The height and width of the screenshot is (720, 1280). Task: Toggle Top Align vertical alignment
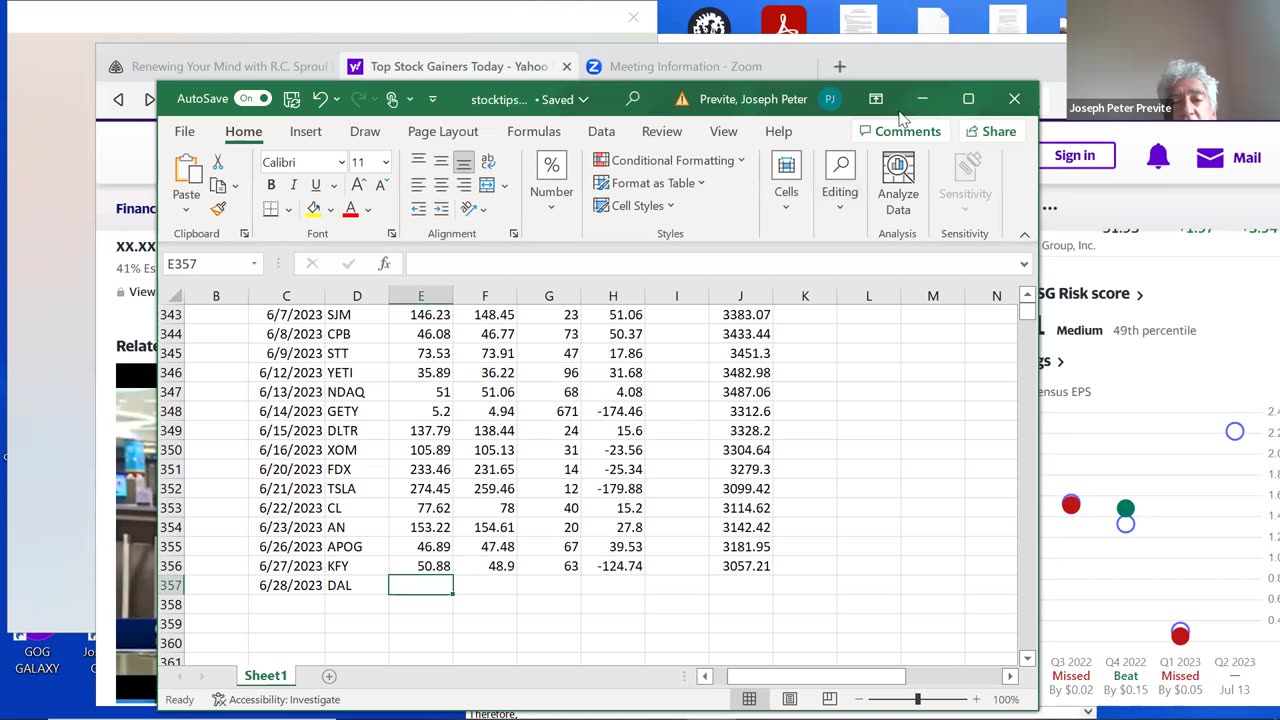418,161
